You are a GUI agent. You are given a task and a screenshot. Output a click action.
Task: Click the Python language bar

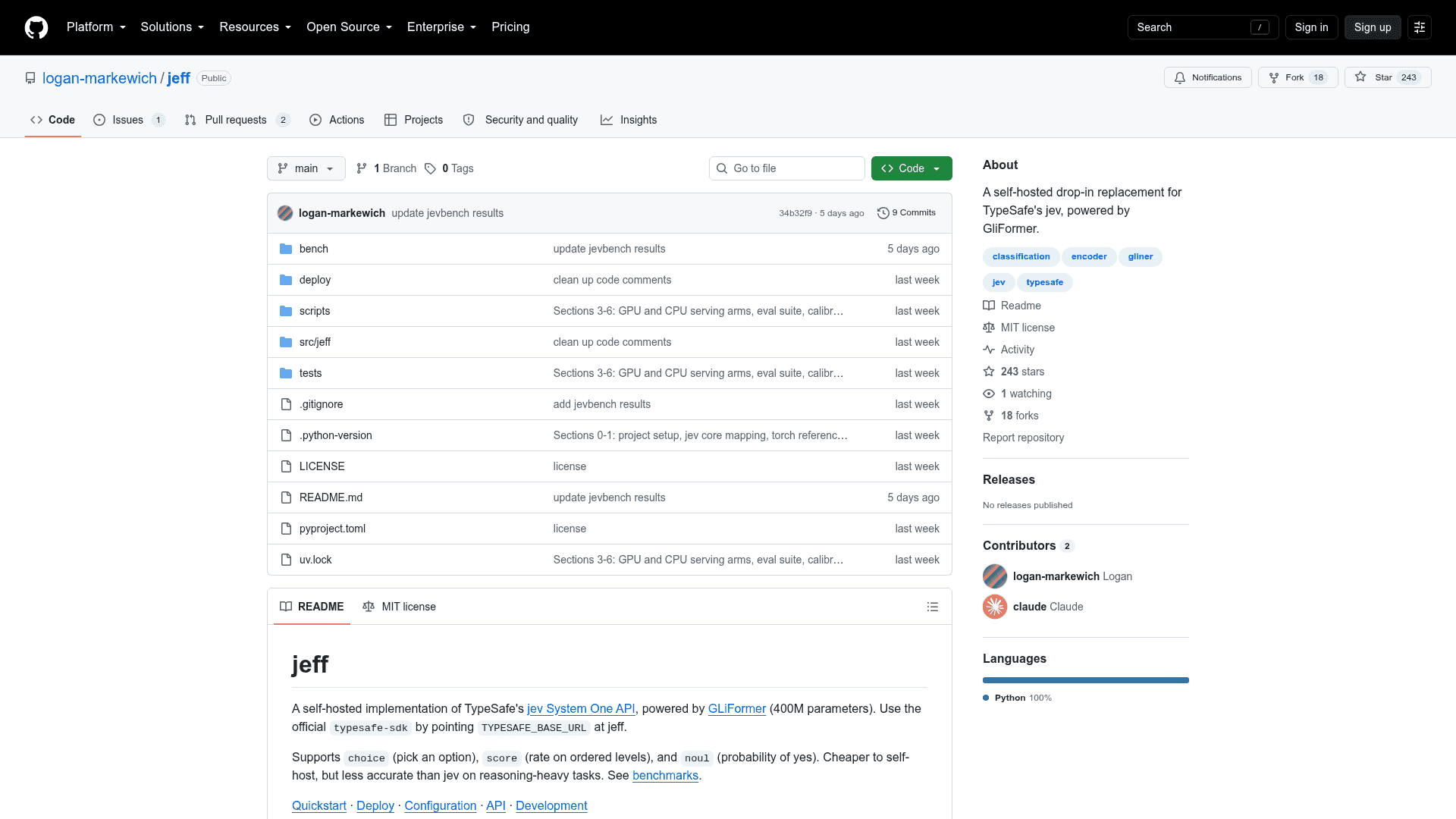point(1086,680)
